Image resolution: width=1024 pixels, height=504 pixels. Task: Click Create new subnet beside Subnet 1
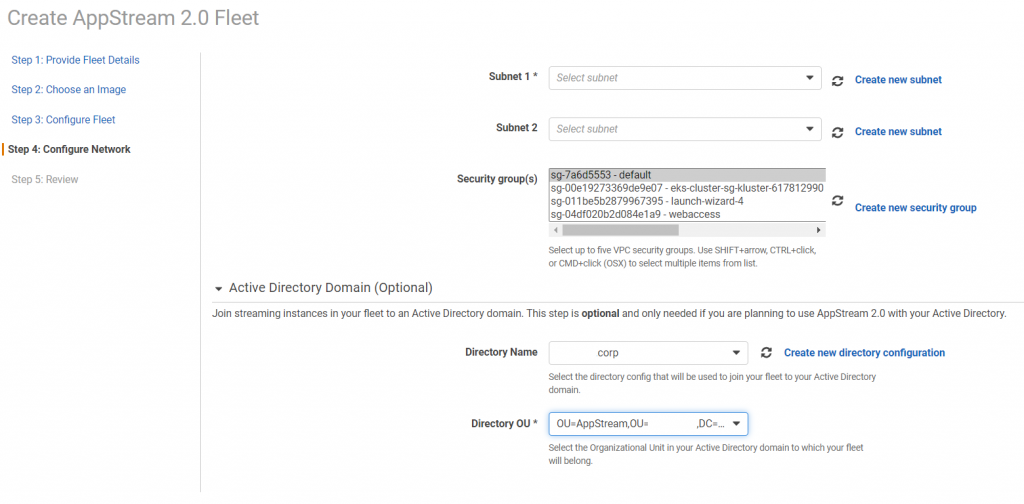[898, 80]
